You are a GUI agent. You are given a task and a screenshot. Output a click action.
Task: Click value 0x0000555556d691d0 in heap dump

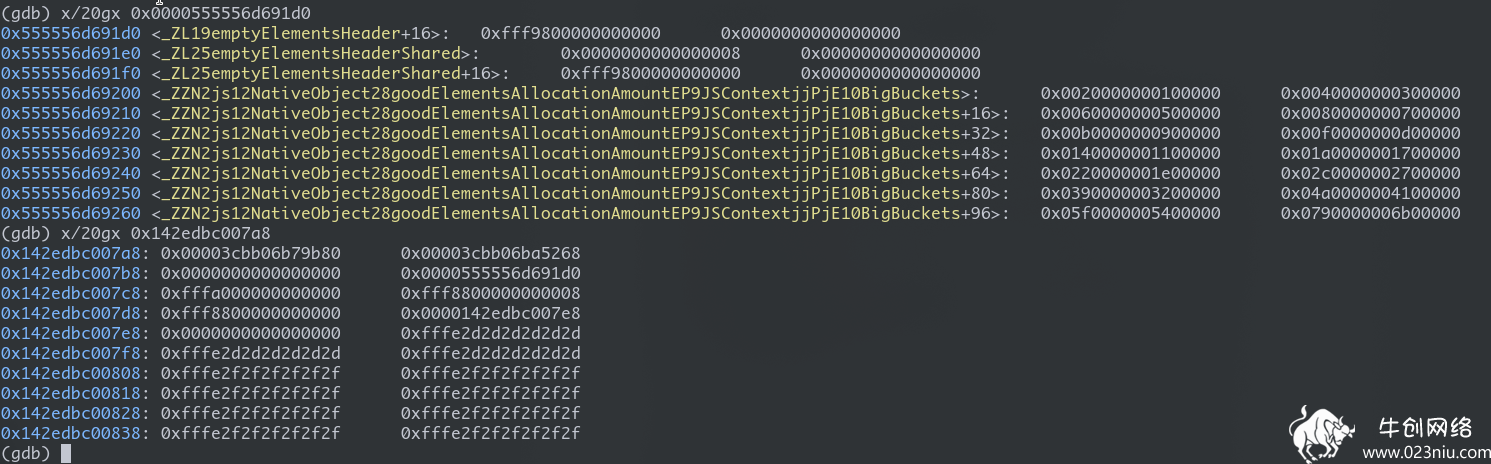pyautogui.click(x=490, y=273)
